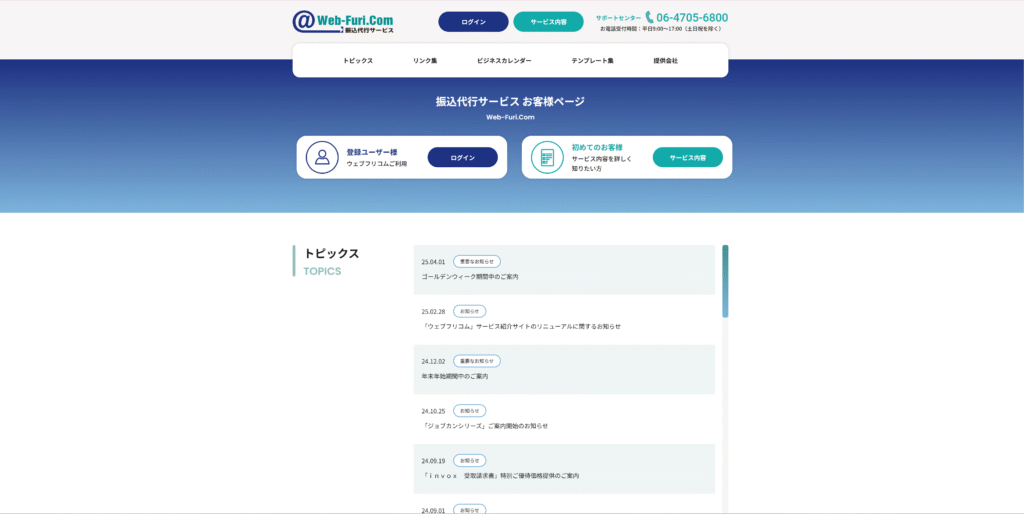Viewport: 1024px width, 514px height.
Task: Open the トピックス nav item
Action: pyautogui.click(x=358, y=61)
